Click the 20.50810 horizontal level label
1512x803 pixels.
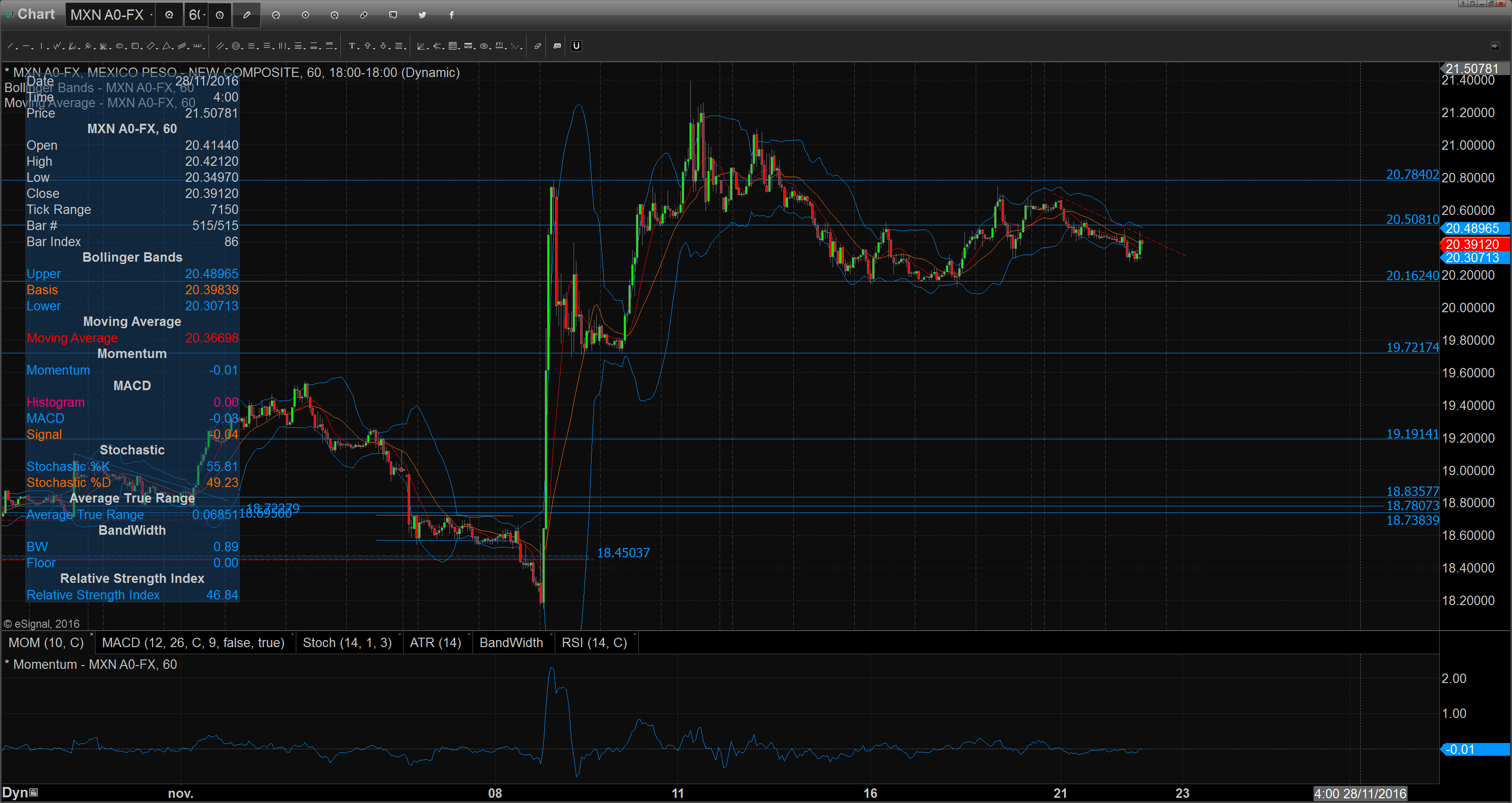[x=1412, y=219]
